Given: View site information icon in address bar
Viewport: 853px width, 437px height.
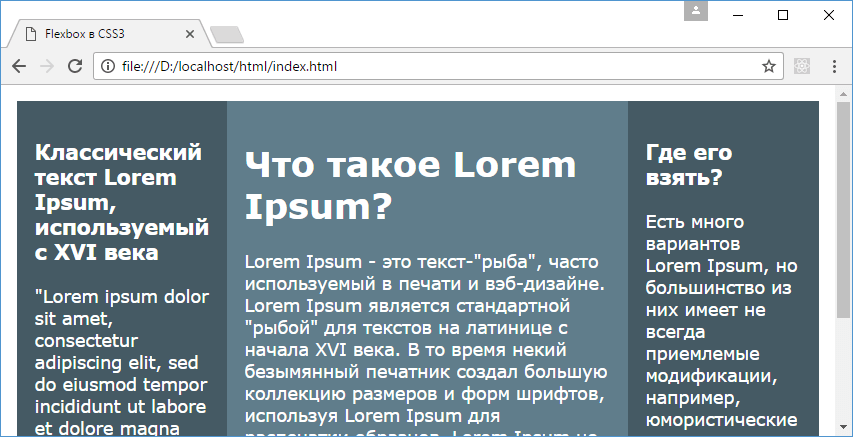Looking at the screenshot, I should pyautogui.click(x=108, y=67).
